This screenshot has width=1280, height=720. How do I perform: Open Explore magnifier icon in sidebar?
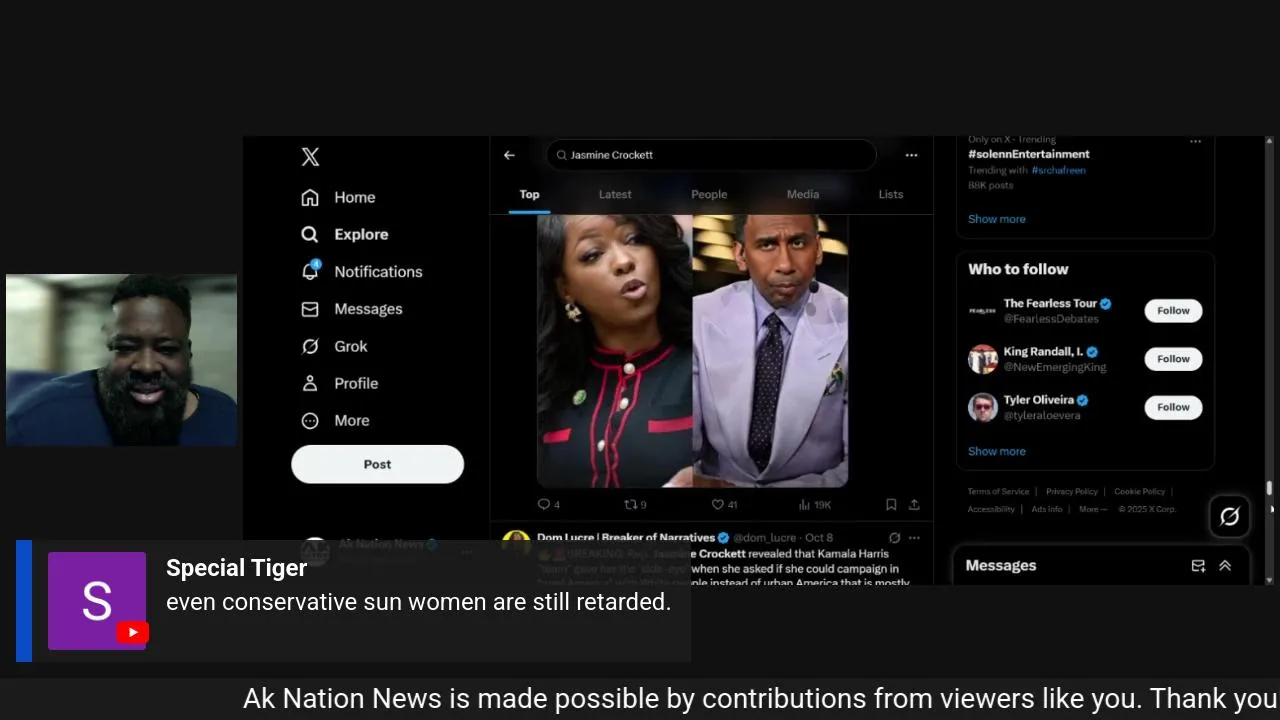click(x=310, y=234)
